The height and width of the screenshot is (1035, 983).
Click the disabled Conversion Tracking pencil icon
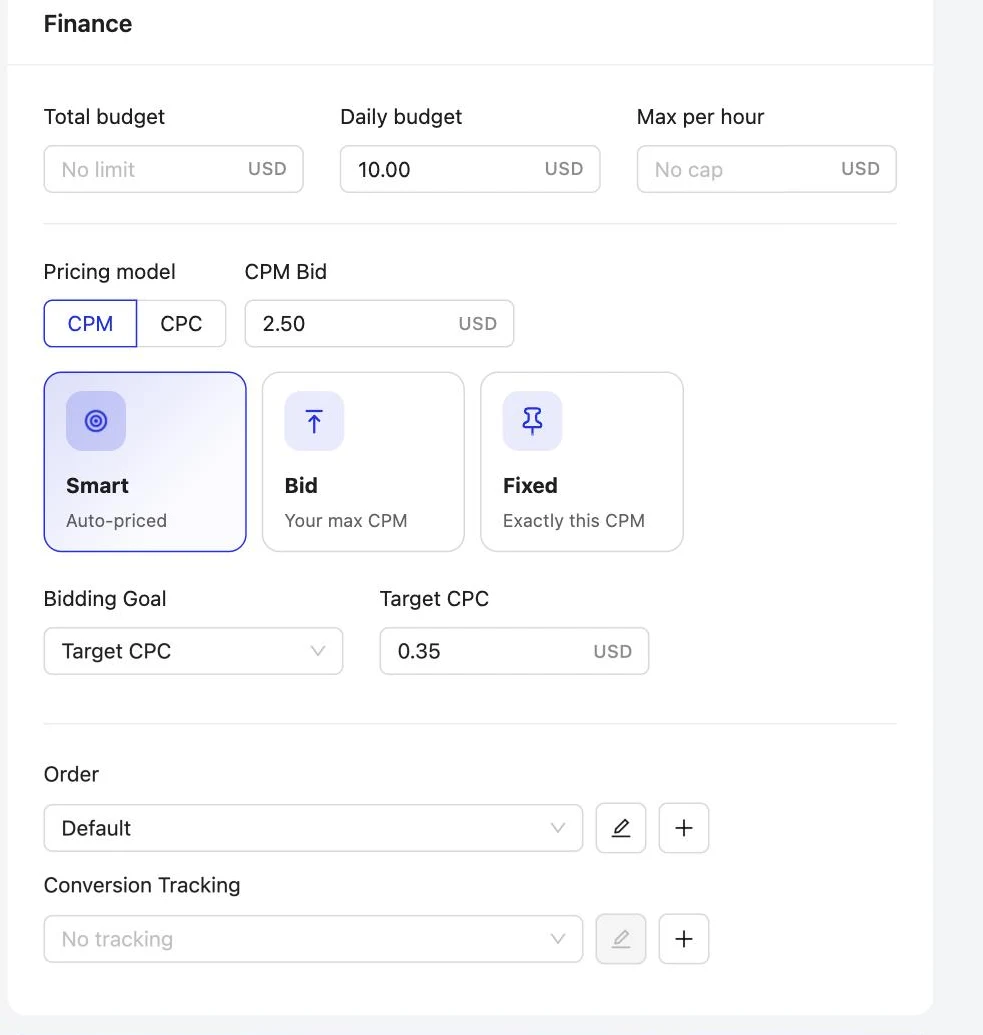(x=621, y=939)
